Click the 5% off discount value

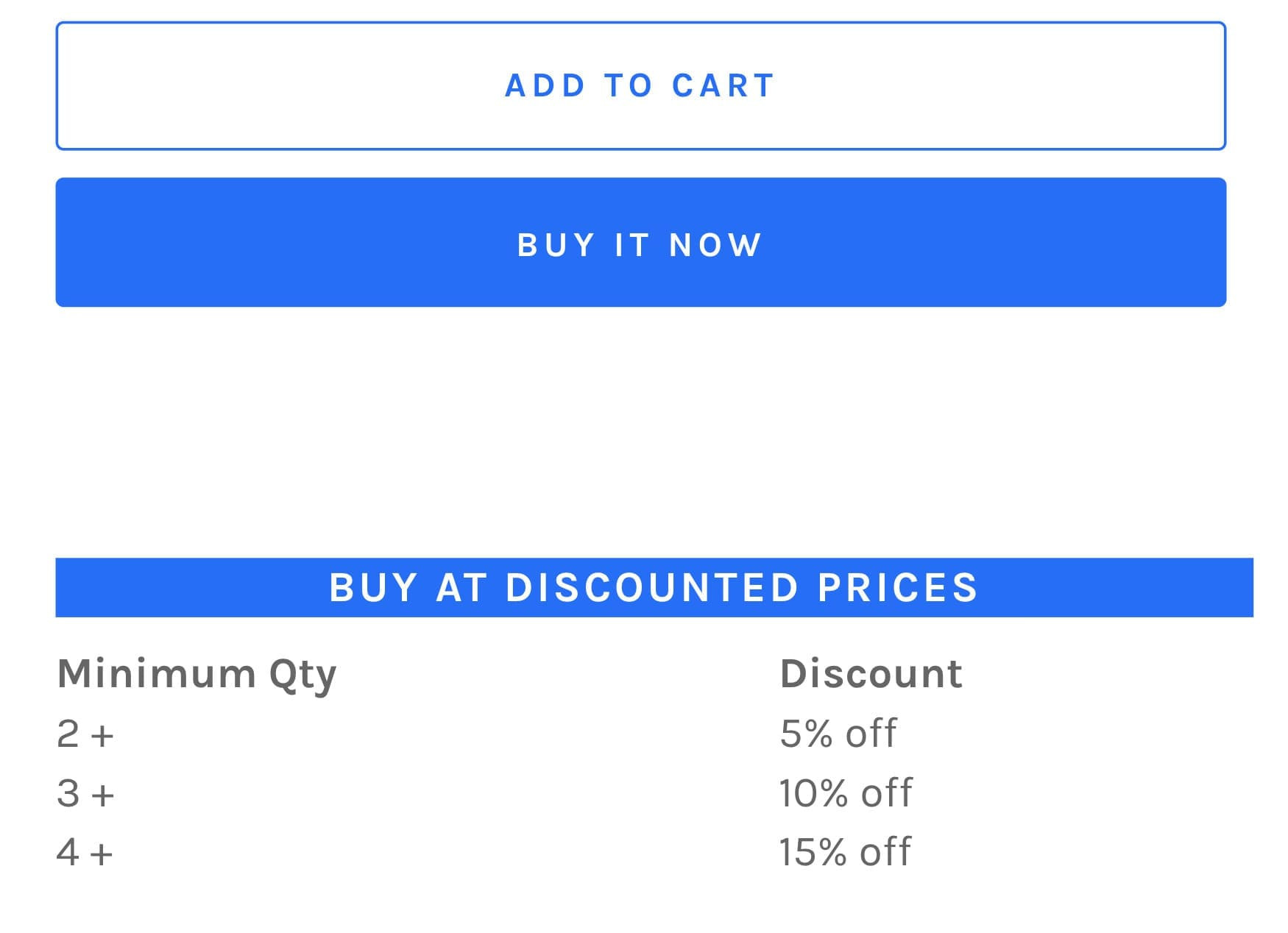pos(838,734)
